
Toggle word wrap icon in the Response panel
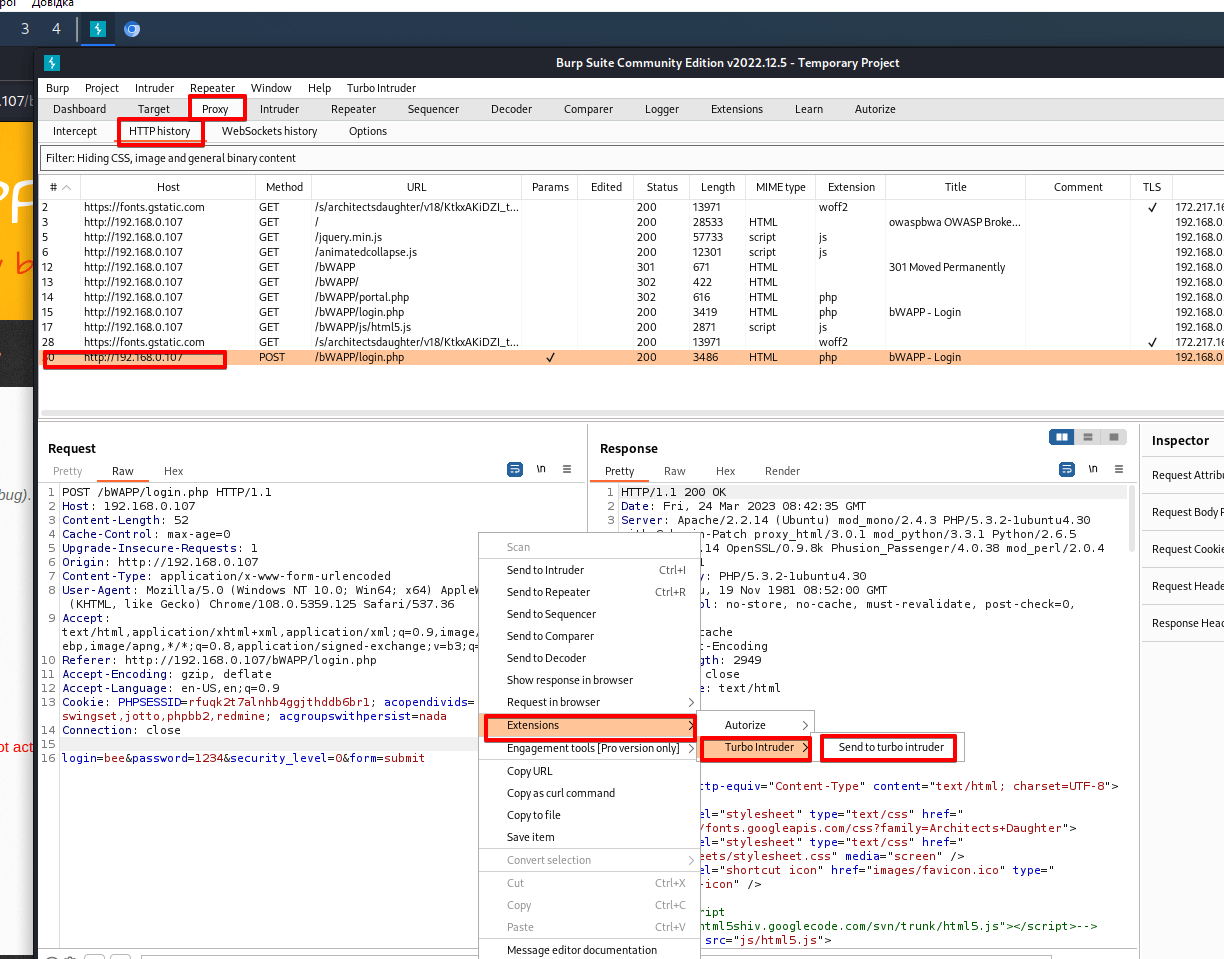click(x=1067, y=469)
